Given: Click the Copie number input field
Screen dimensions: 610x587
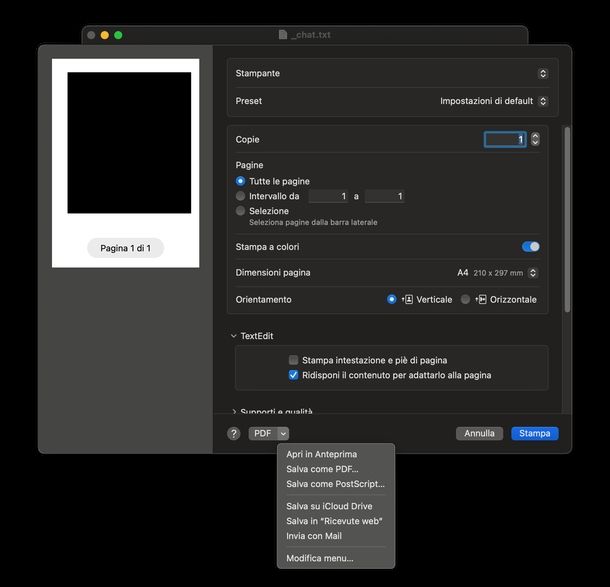Looking at the screenshot, I should (505, 139).
